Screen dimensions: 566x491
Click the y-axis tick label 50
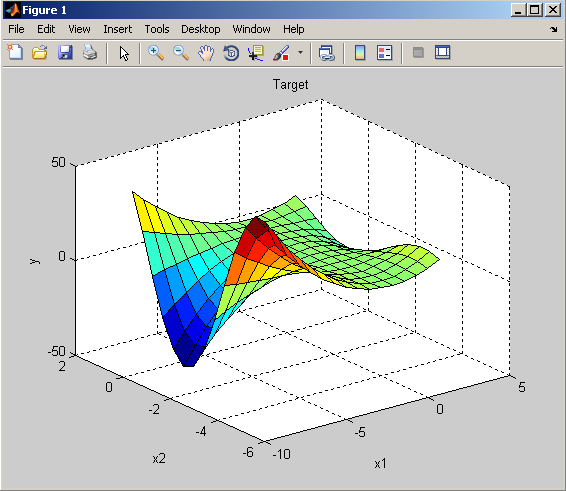(58, 162)
